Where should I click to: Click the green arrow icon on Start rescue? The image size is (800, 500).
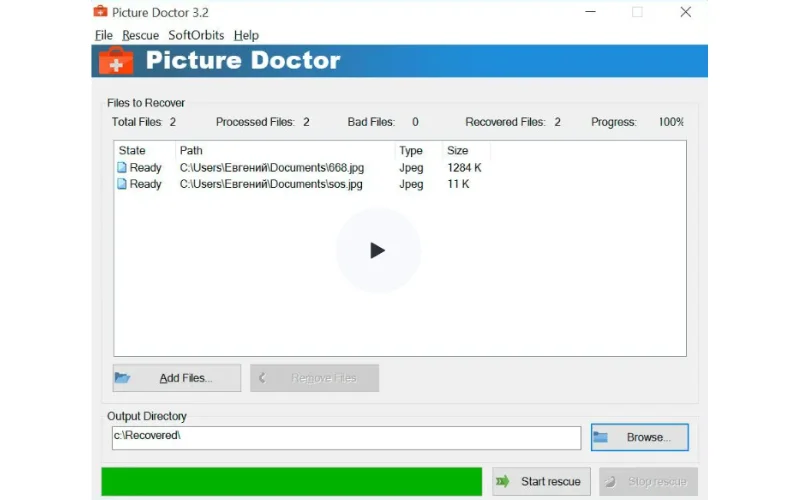coord(503,481)
